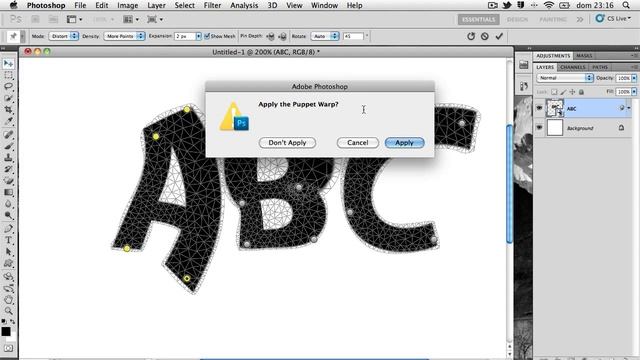
Task: Select the Eyedropper tool
Action: [8, 121]
